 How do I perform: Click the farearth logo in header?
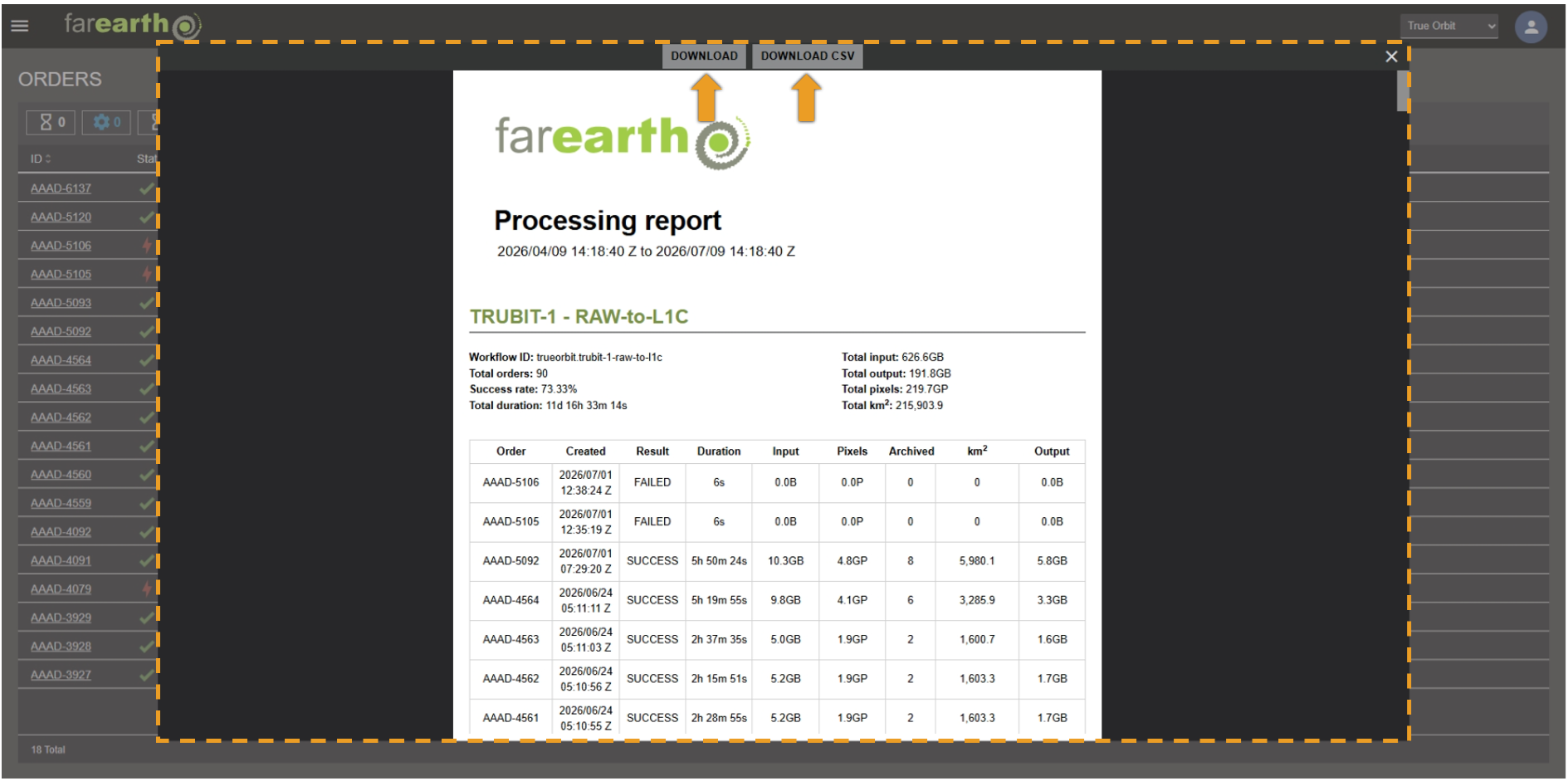[133, 24]
